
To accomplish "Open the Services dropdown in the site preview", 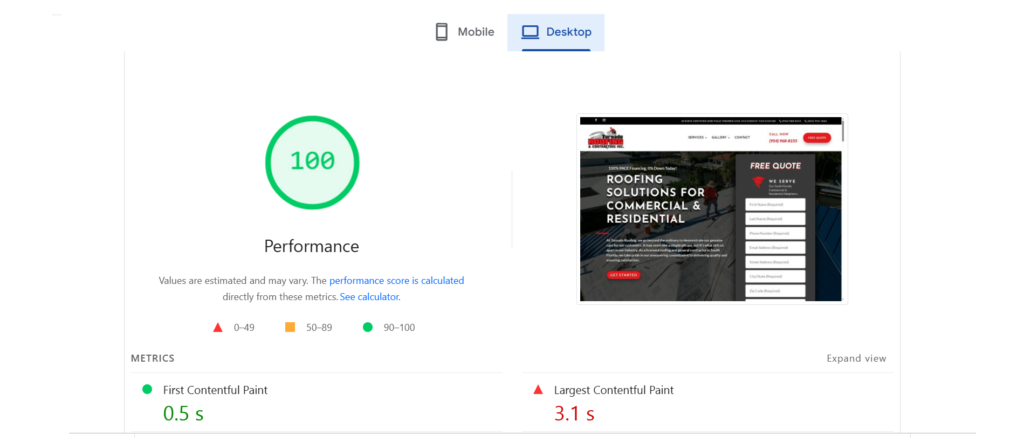I will (x=696, y=137).
